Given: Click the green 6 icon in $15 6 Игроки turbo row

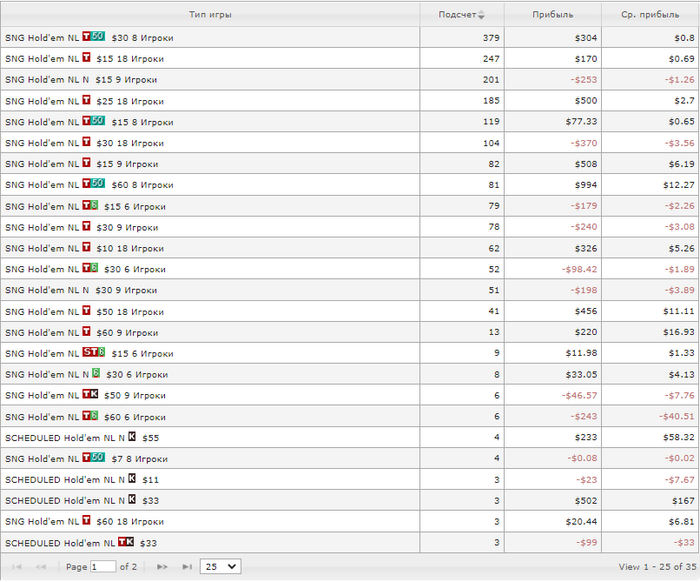Looking at the screenshot, I should click(94, 205).
